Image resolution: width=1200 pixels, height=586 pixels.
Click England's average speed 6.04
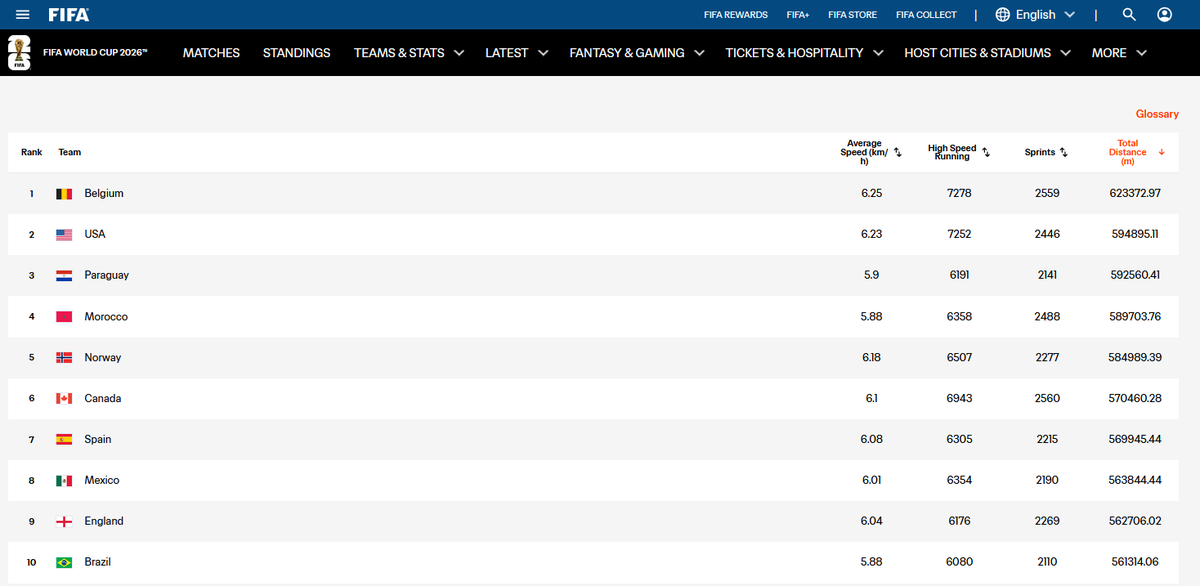[x=871, y=521]
